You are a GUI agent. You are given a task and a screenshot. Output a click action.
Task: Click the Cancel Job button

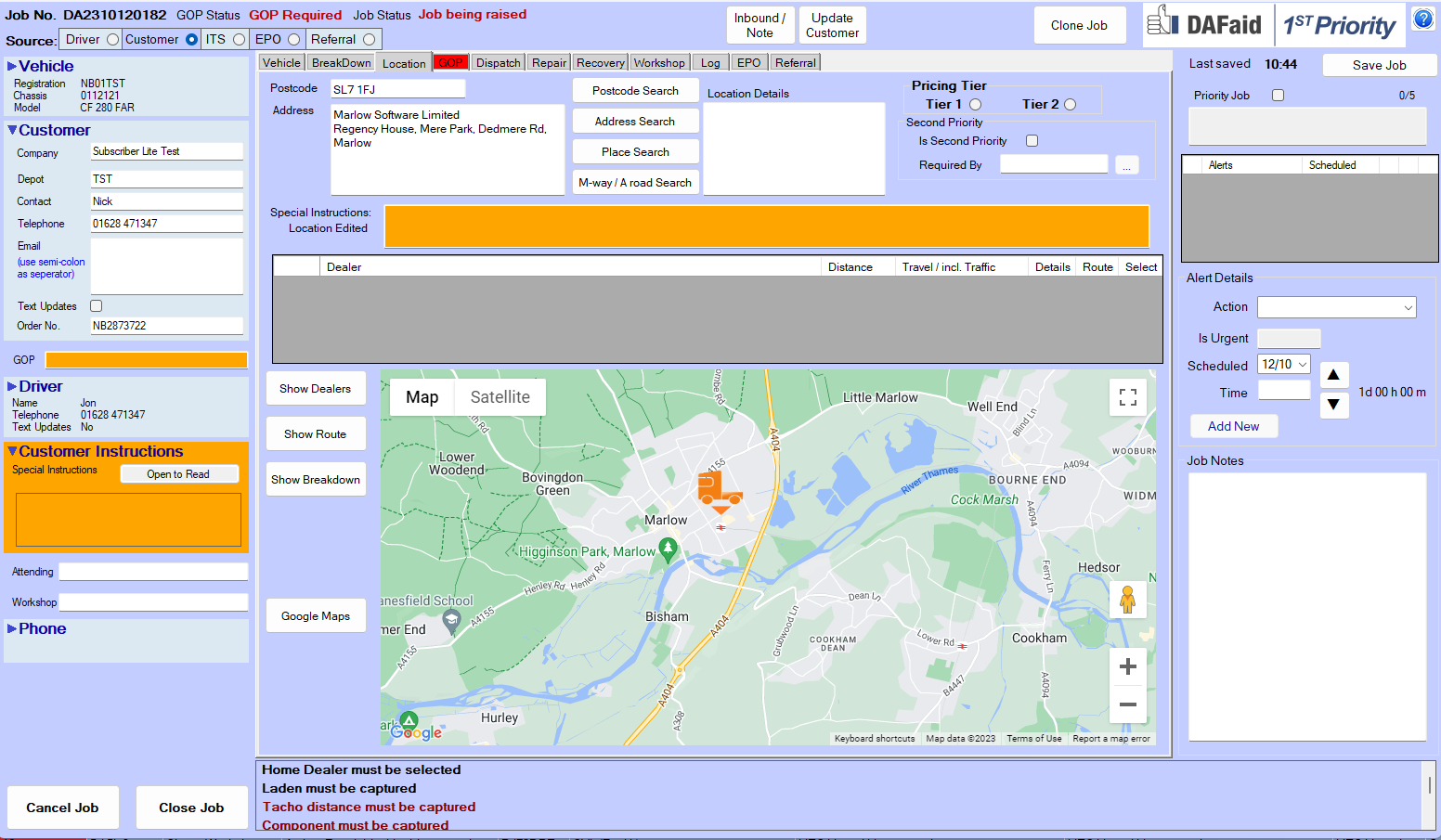pyautogui.click(x=62, y=808)
